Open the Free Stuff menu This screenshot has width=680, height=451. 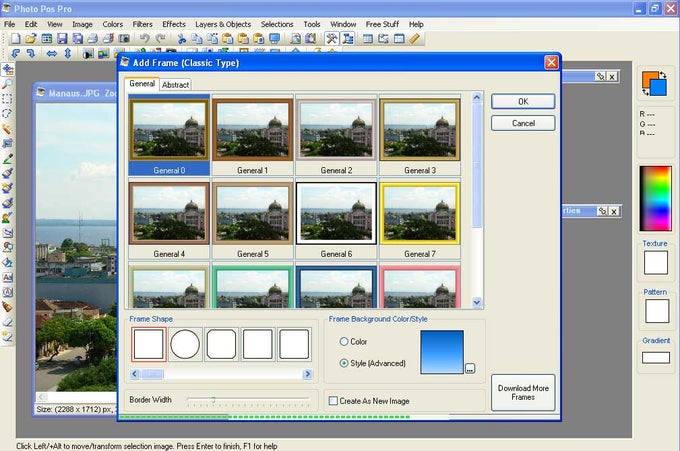coord(382,24)
